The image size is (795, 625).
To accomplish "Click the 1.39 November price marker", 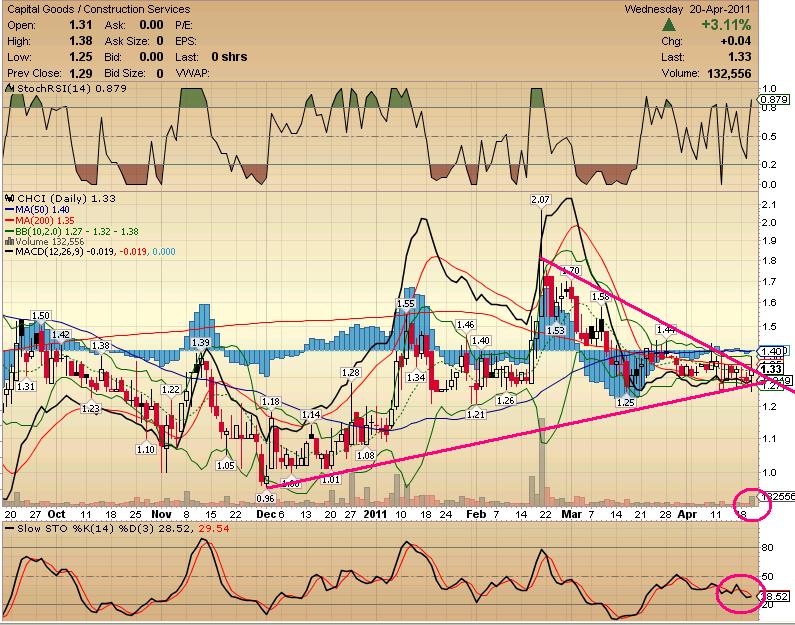I will click(x=201, y=343).
